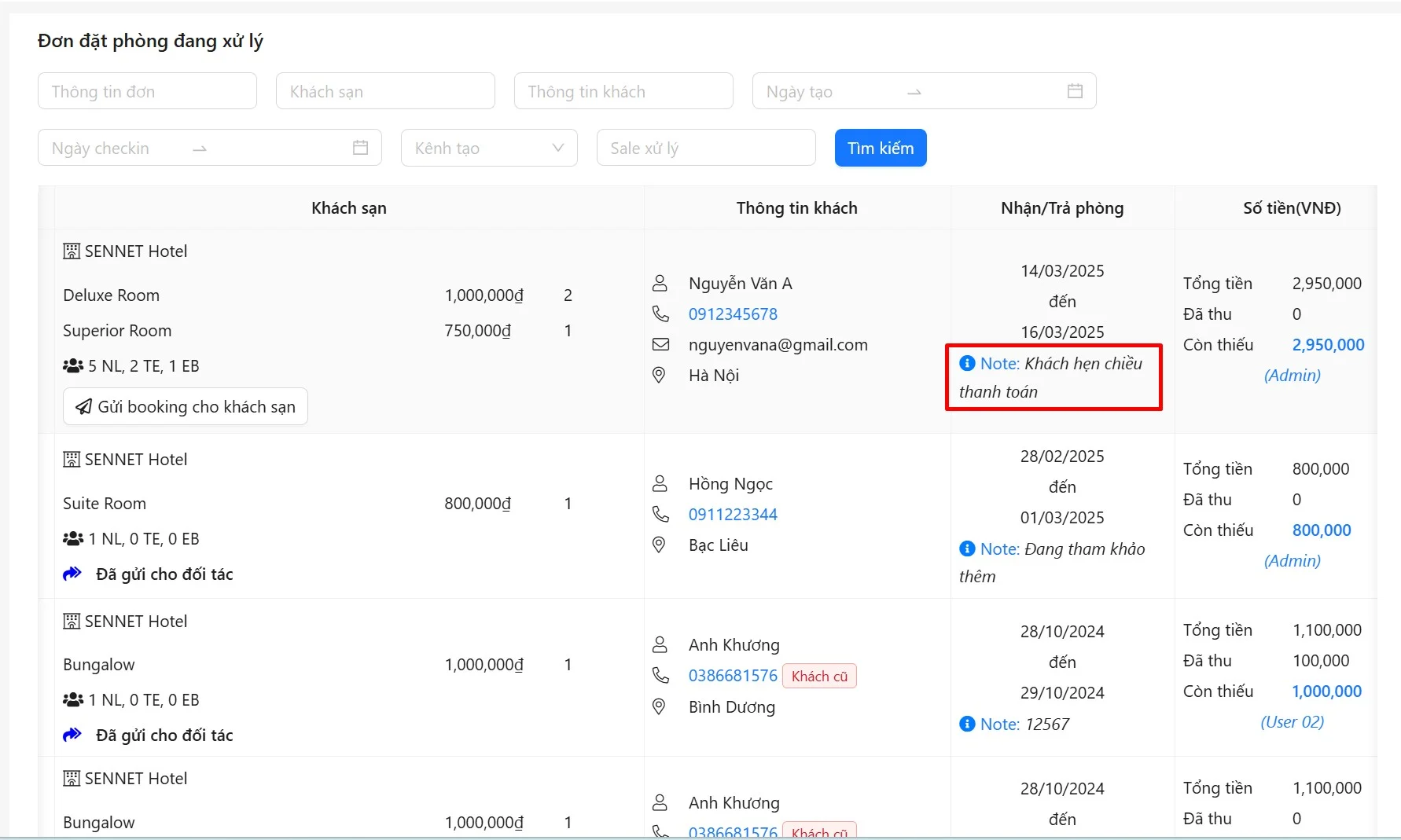The image size is (1401, 840).
Task: Open the Kênh tạo dropdown
Action: [480, 148]
